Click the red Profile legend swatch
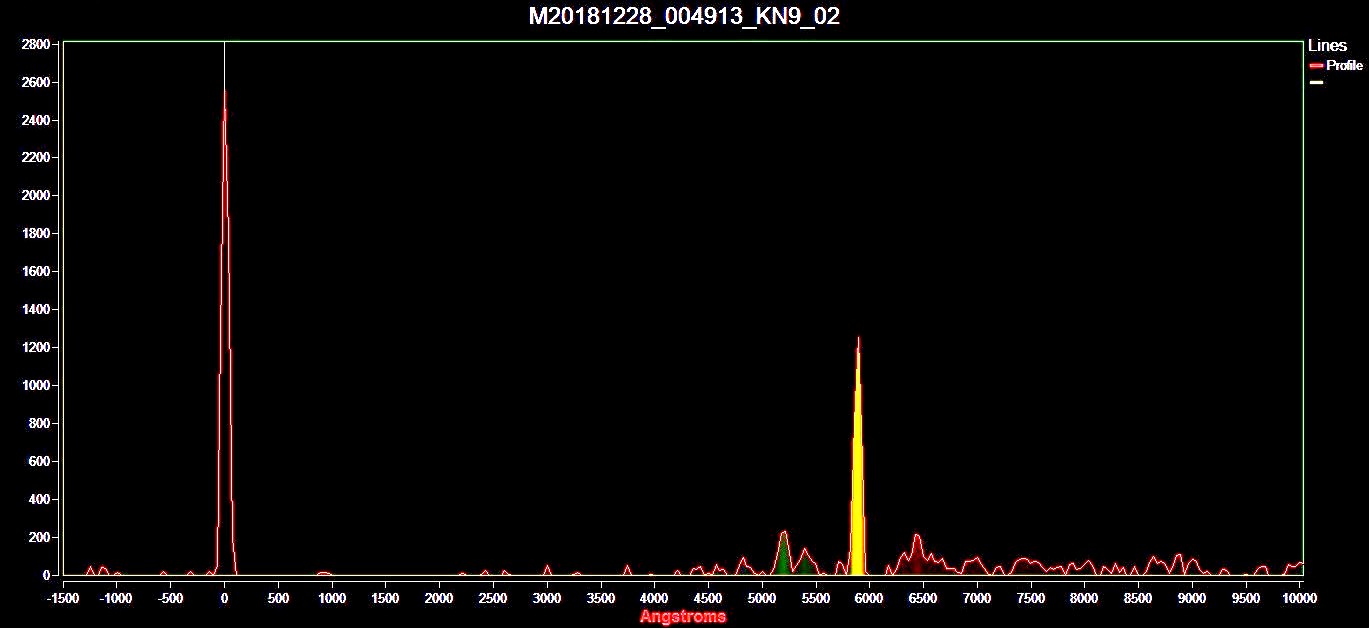 pos(1316,65)
